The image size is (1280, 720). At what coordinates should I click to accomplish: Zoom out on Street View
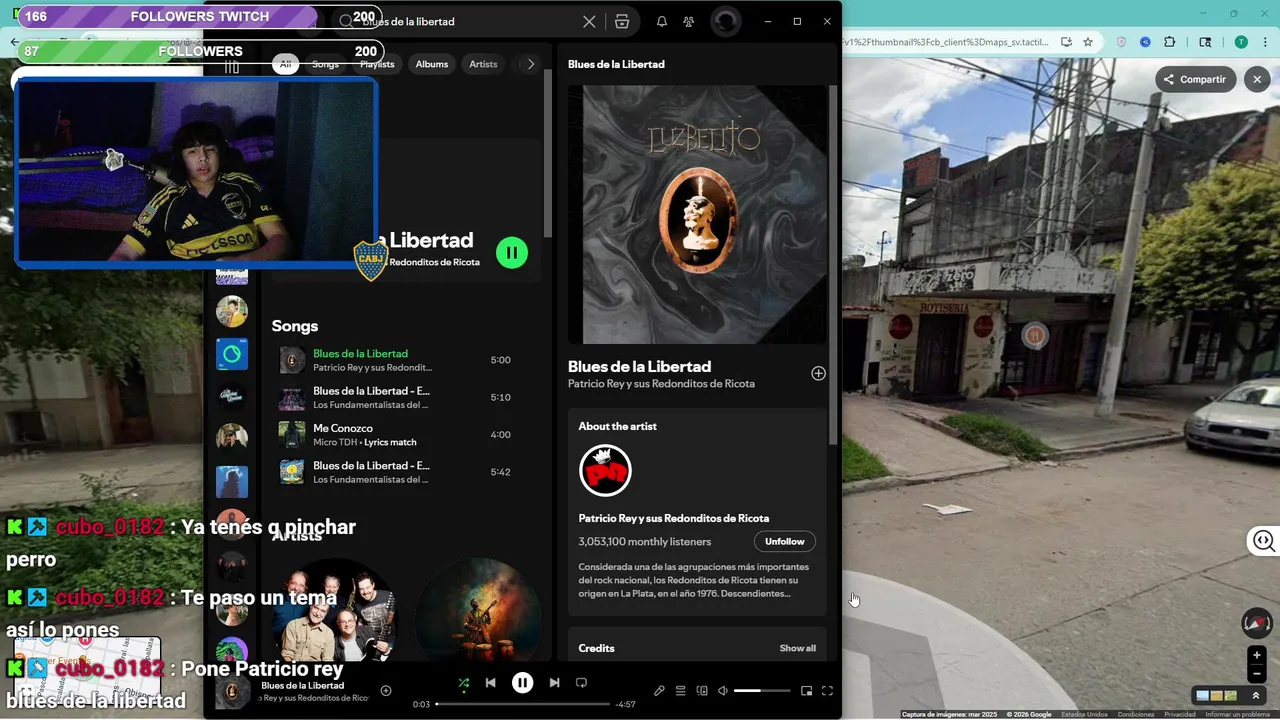1257,673
